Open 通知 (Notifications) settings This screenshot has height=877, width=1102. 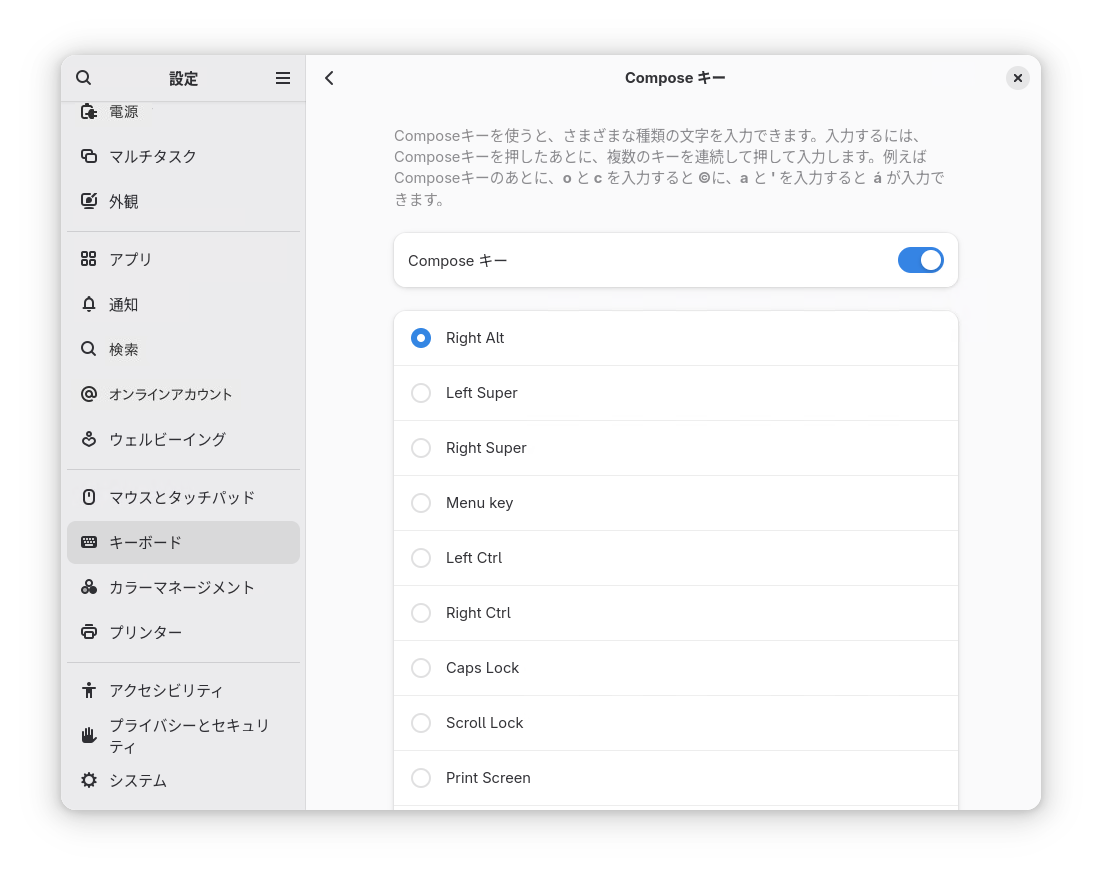91,304
